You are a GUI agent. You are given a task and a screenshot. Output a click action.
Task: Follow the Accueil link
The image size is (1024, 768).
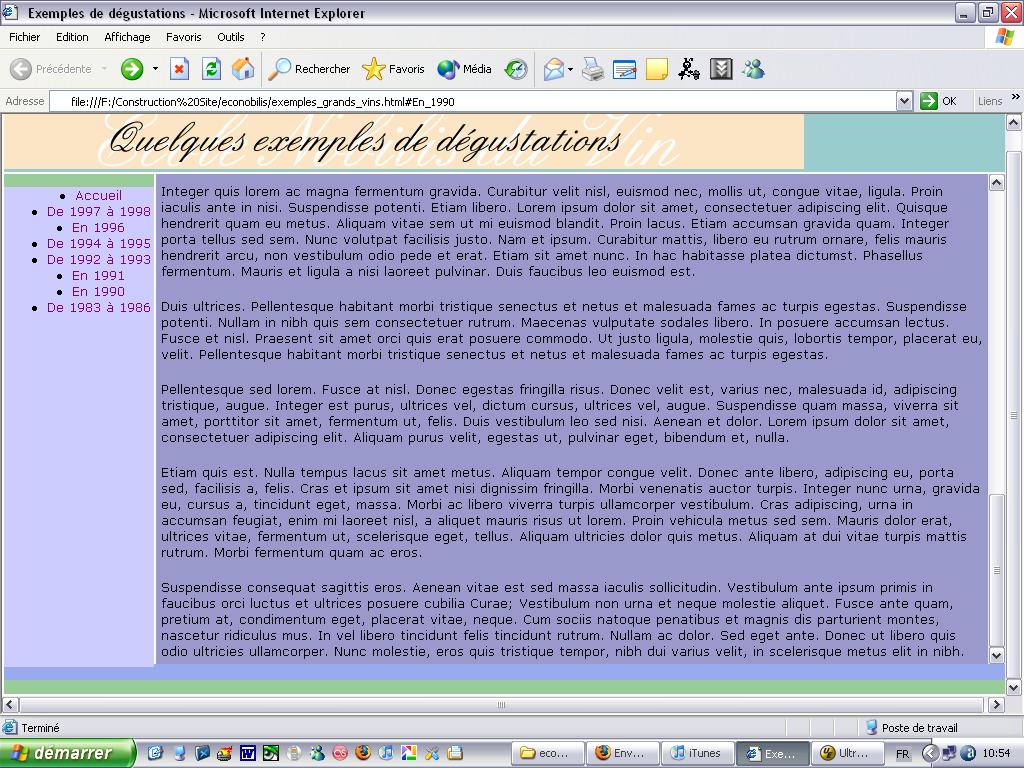pos(99,195)
